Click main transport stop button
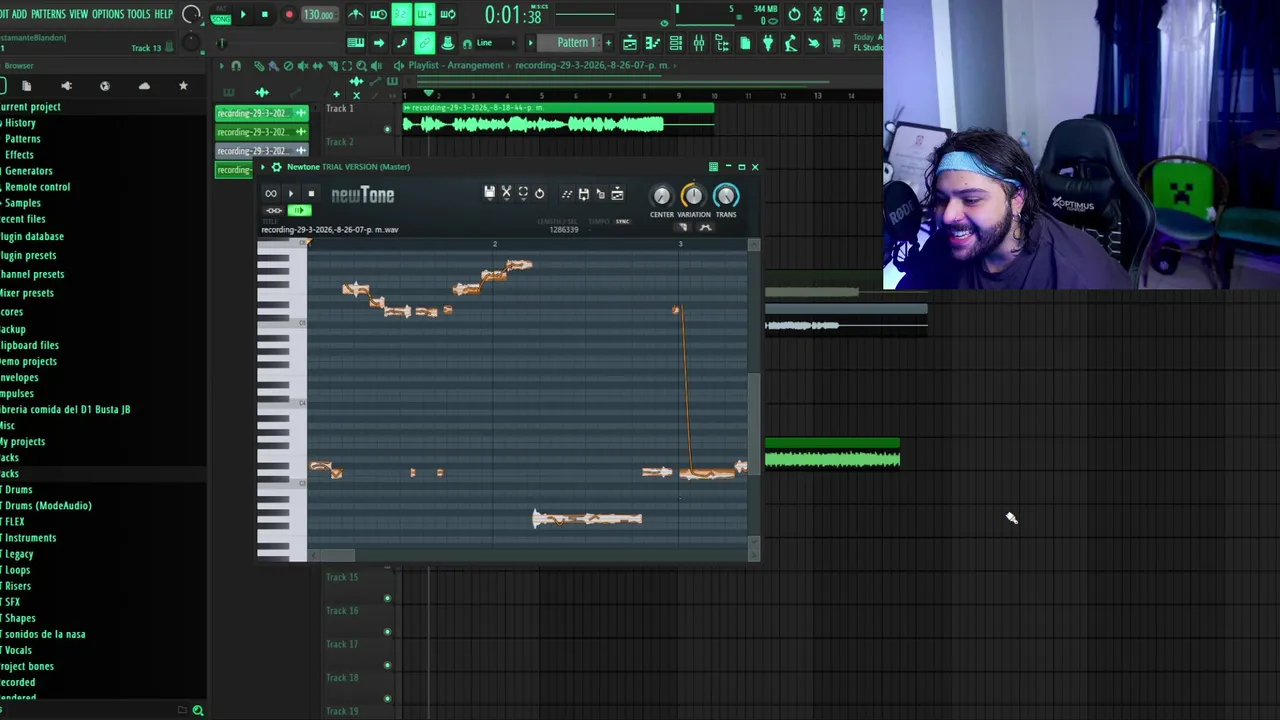1280x720 pixels. (264, 15)
